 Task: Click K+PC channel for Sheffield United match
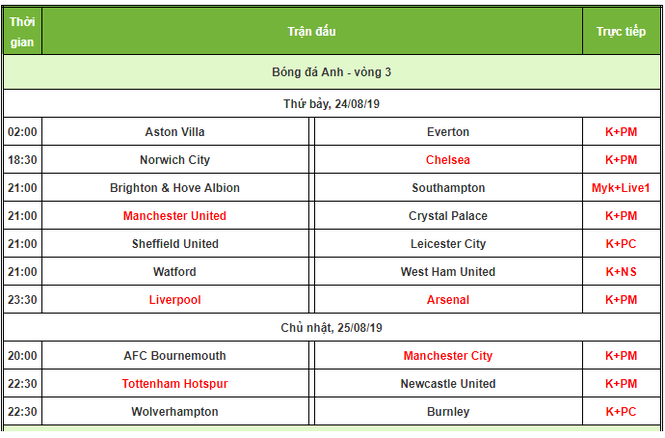coord(621,244)
